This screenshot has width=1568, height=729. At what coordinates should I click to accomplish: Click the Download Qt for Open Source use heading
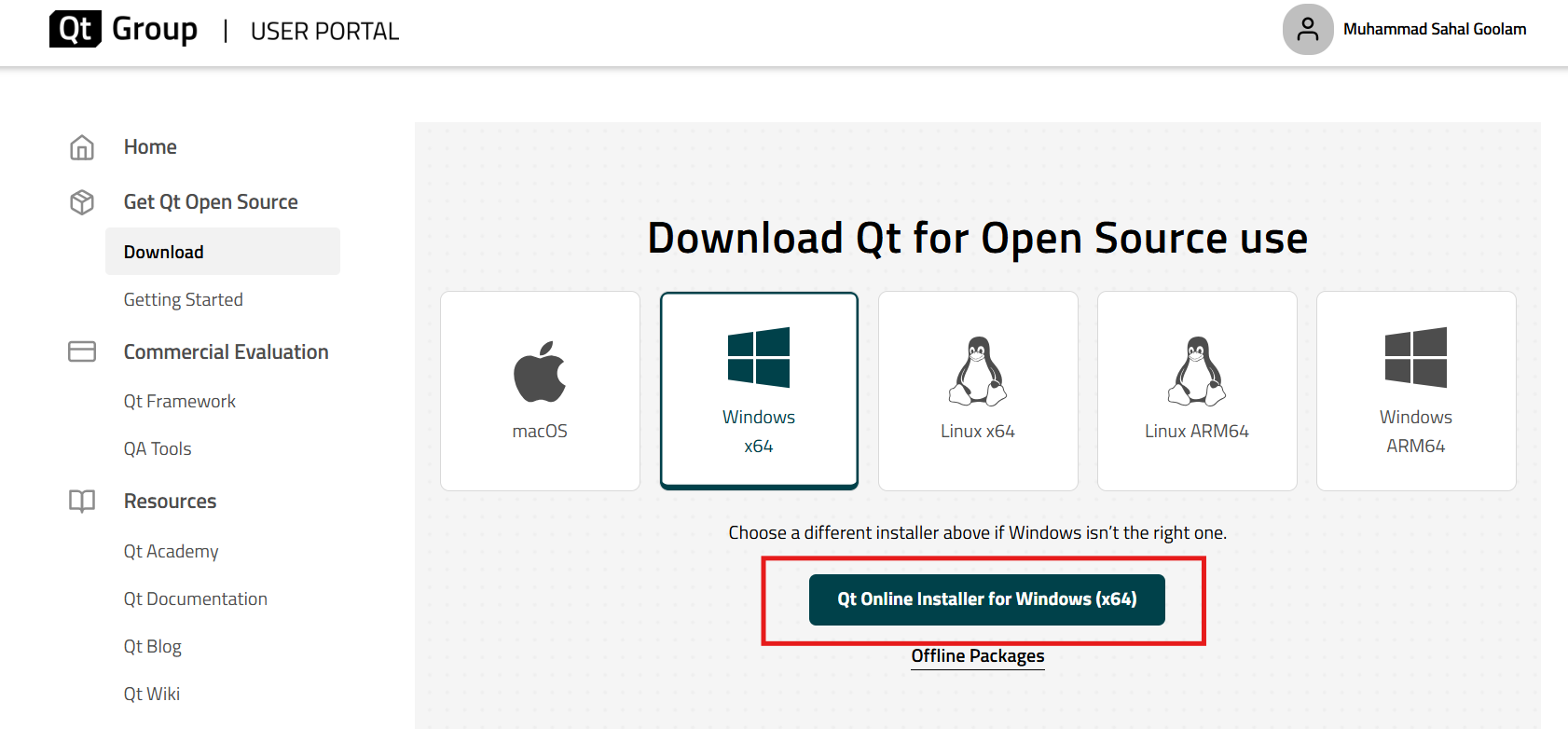coord(978,238)
